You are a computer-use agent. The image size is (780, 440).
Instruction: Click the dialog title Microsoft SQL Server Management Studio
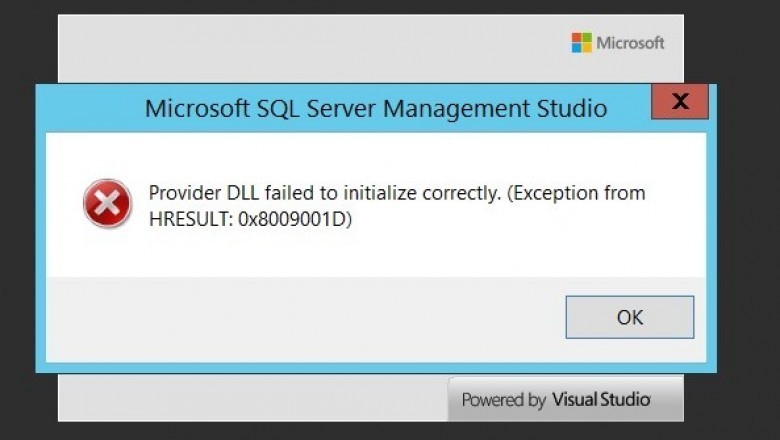375,108
